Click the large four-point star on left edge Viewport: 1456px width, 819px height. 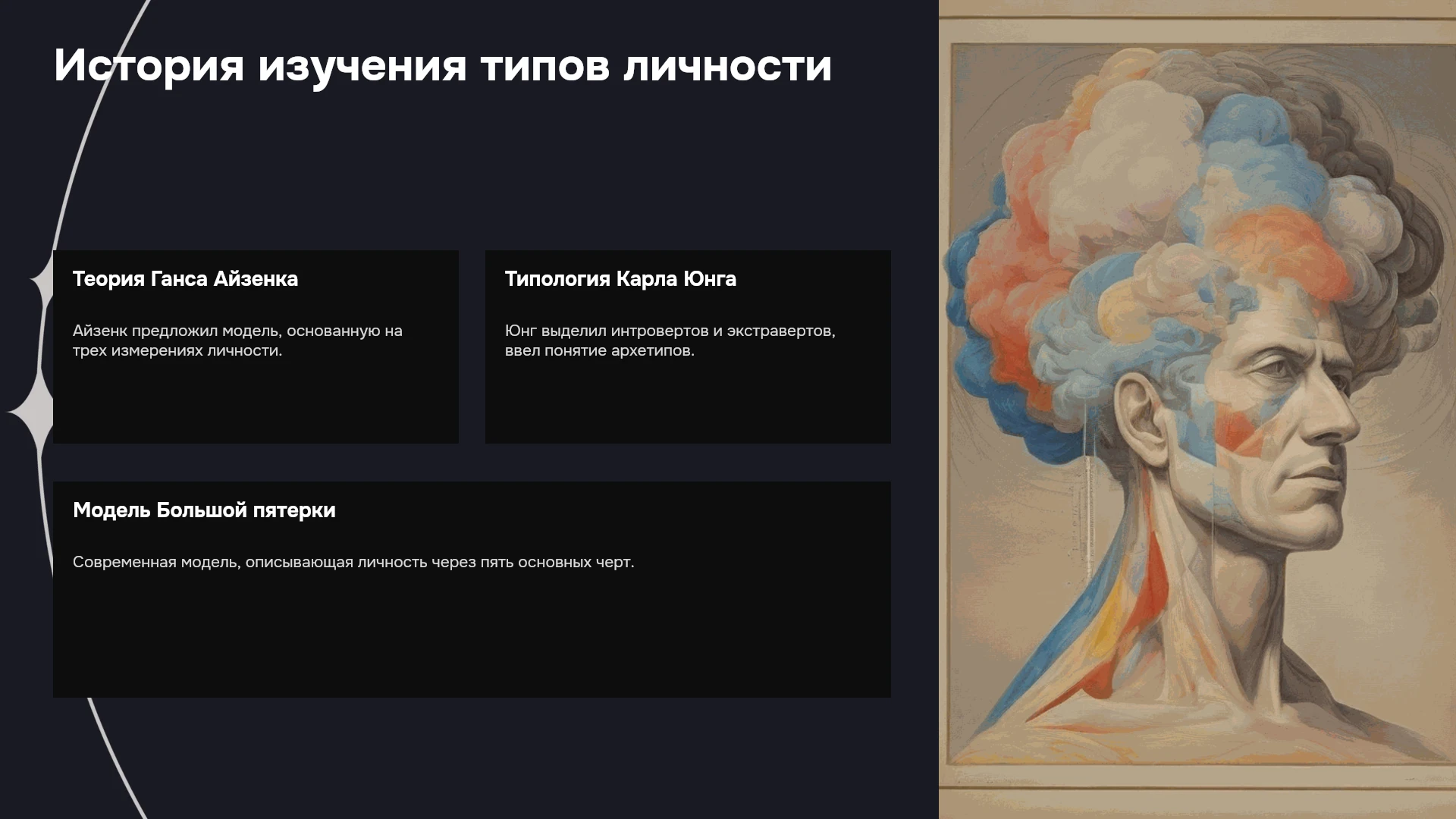tap(32, 411)
